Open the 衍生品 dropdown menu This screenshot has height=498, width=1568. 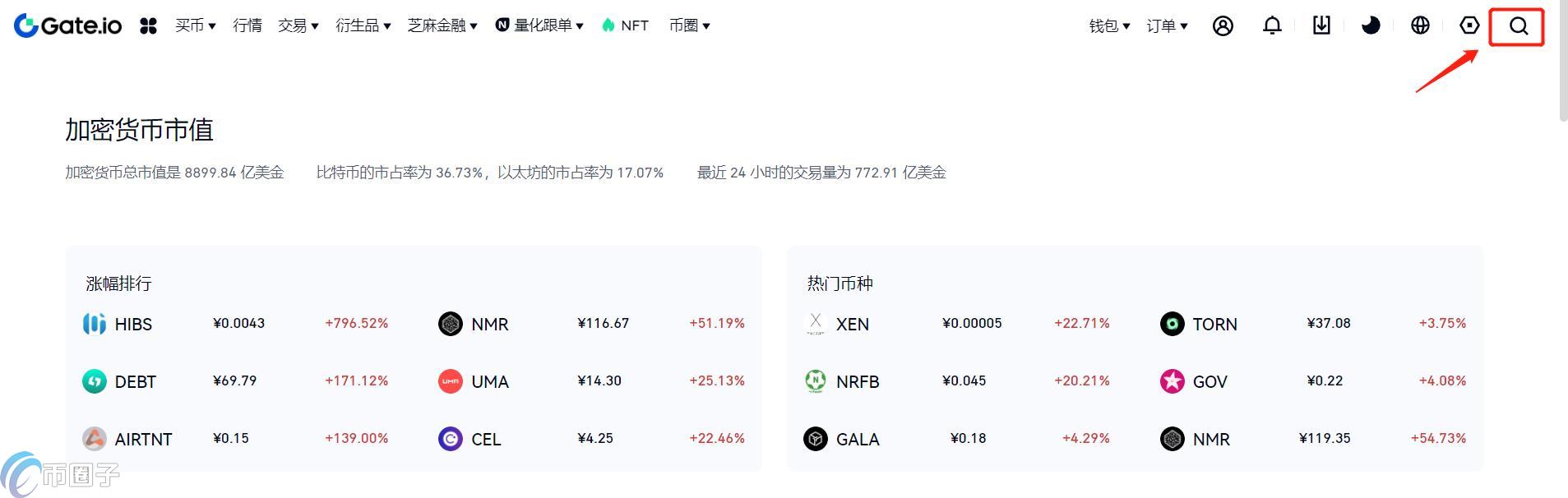363,25
